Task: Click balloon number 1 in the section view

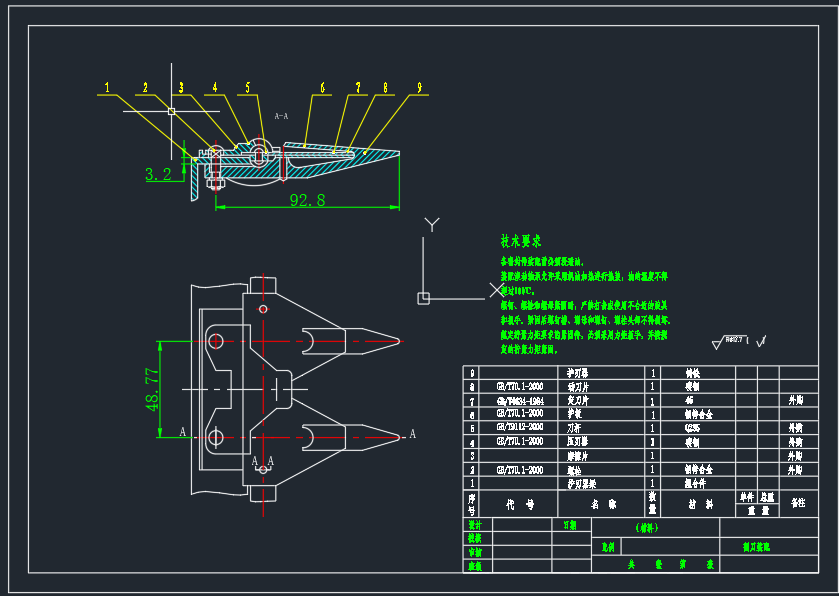Action: point(107,87)
